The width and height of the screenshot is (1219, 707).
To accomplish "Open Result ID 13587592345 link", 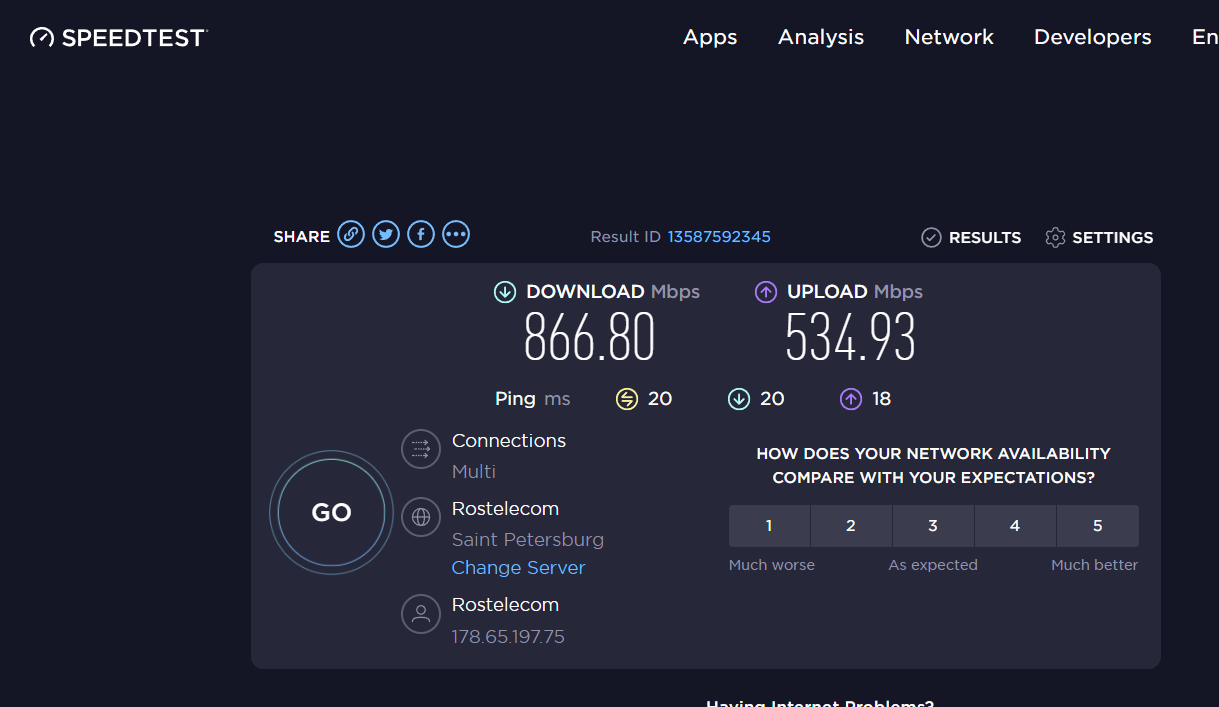I will pyautogui.click(x=719, y=237).
